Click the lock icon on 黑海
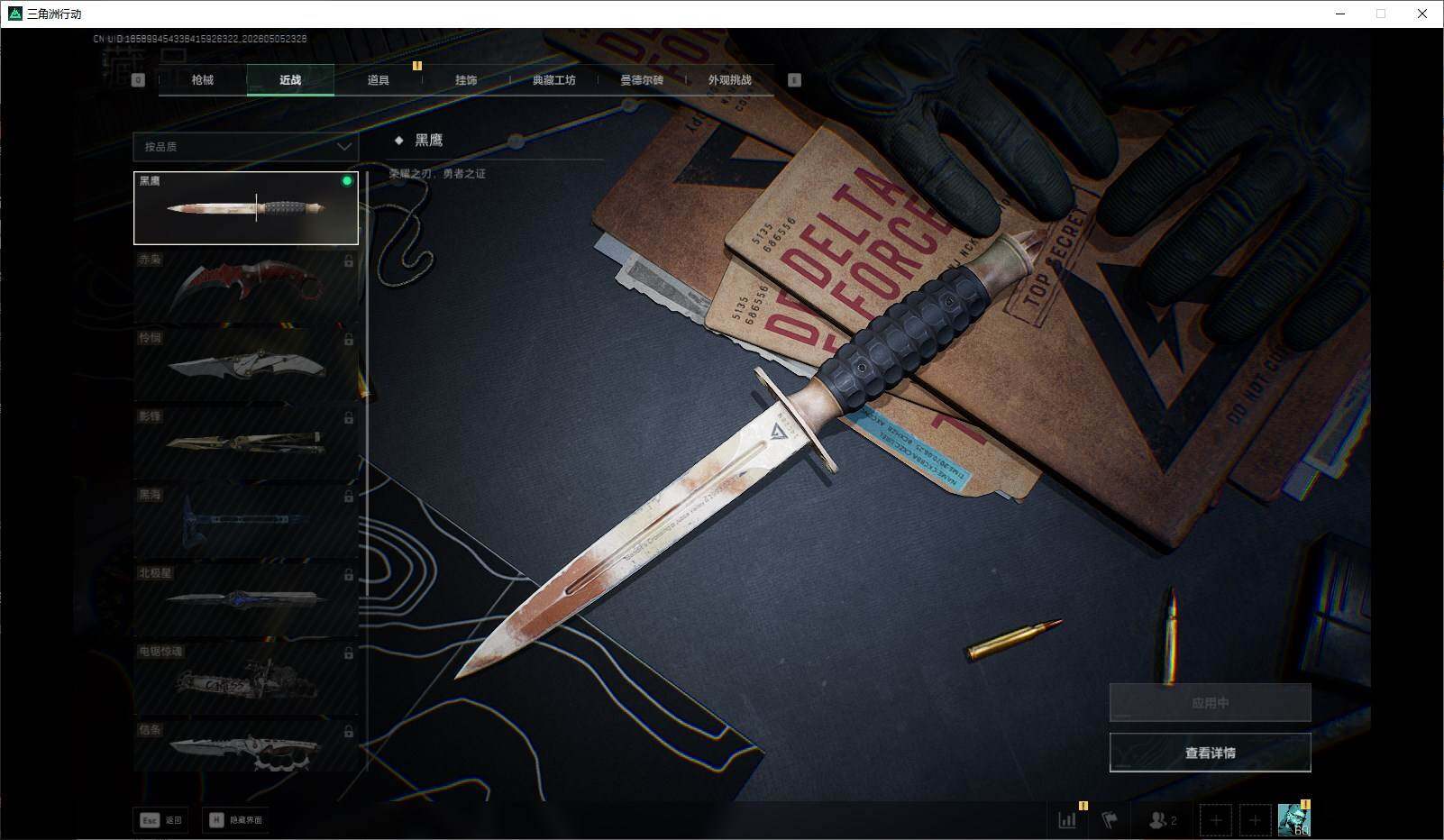Image resolution: width=1444 pixels, height=840 pixels. coord(348,497)
